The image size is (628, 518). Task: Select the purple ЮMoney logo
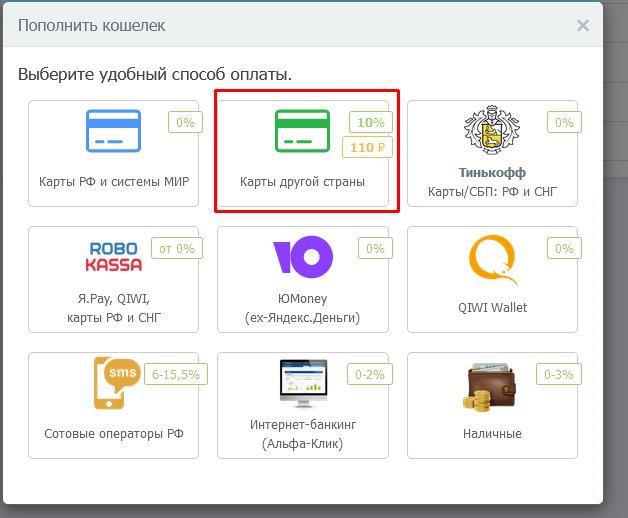point(303,257)
